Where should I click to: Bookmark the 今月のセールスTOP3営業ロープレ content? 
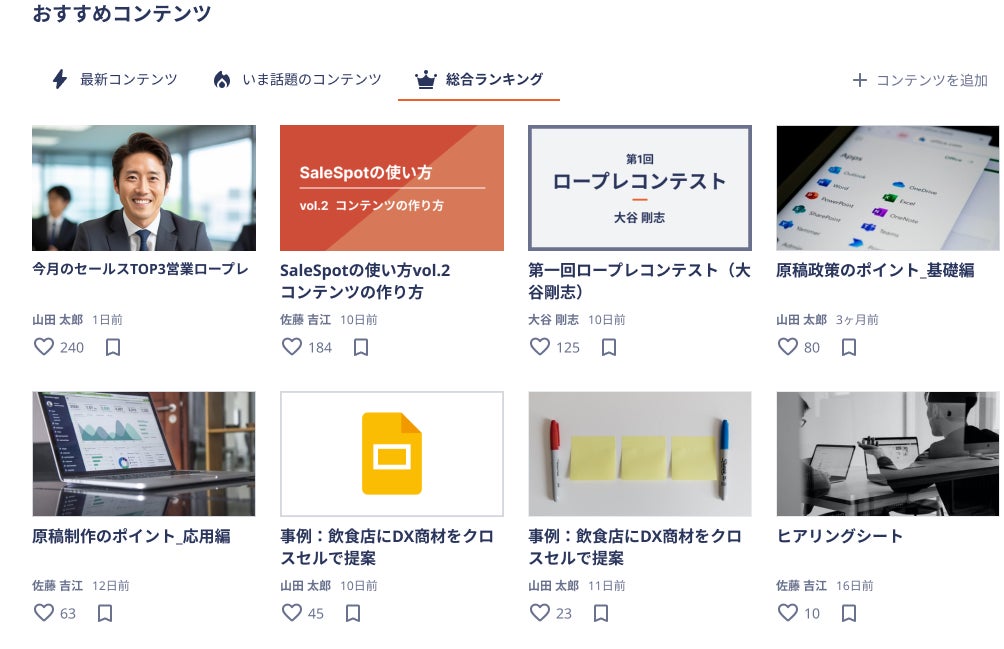click(x=113, y=347)
